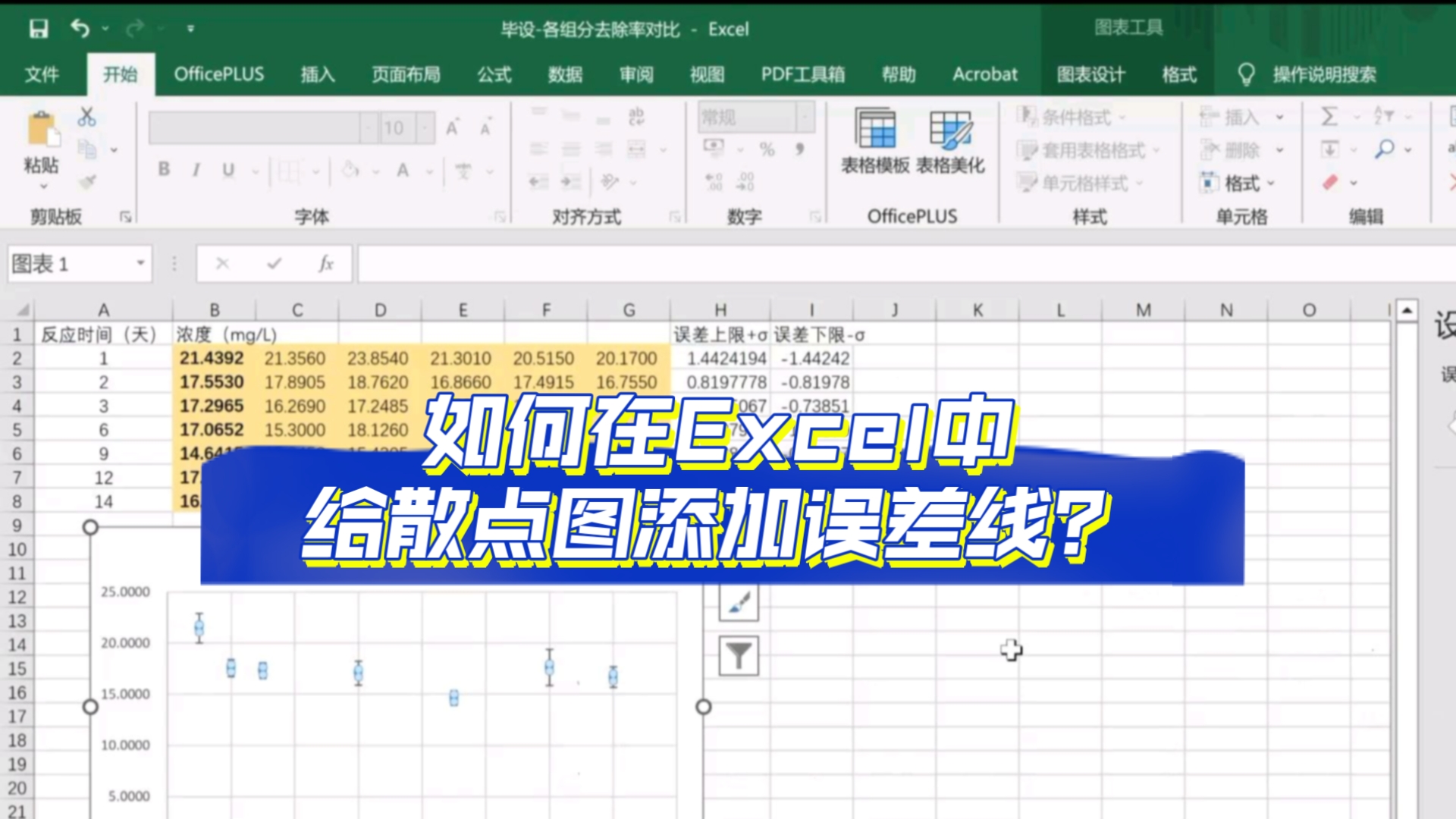Select the chart styles brush icon beside chart
Image resolution: width=1456 pixels, height=819 pixels.
tap(739, 603)
